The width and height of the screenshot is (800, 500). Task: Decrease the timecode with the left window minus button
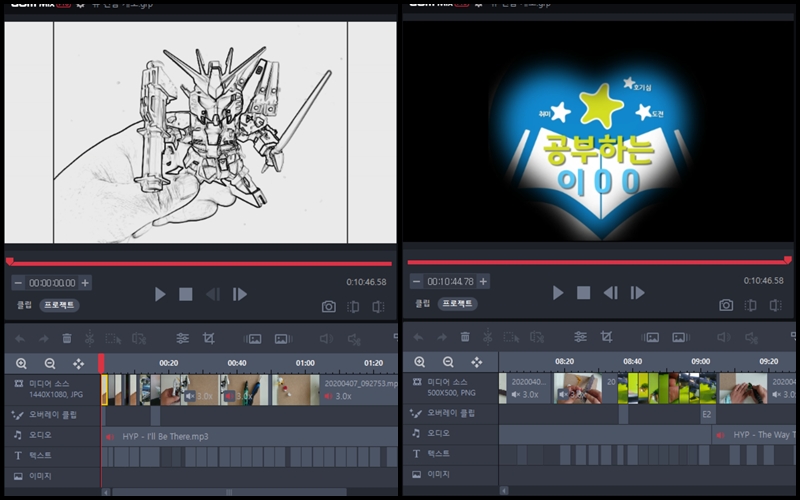(18, 283)
